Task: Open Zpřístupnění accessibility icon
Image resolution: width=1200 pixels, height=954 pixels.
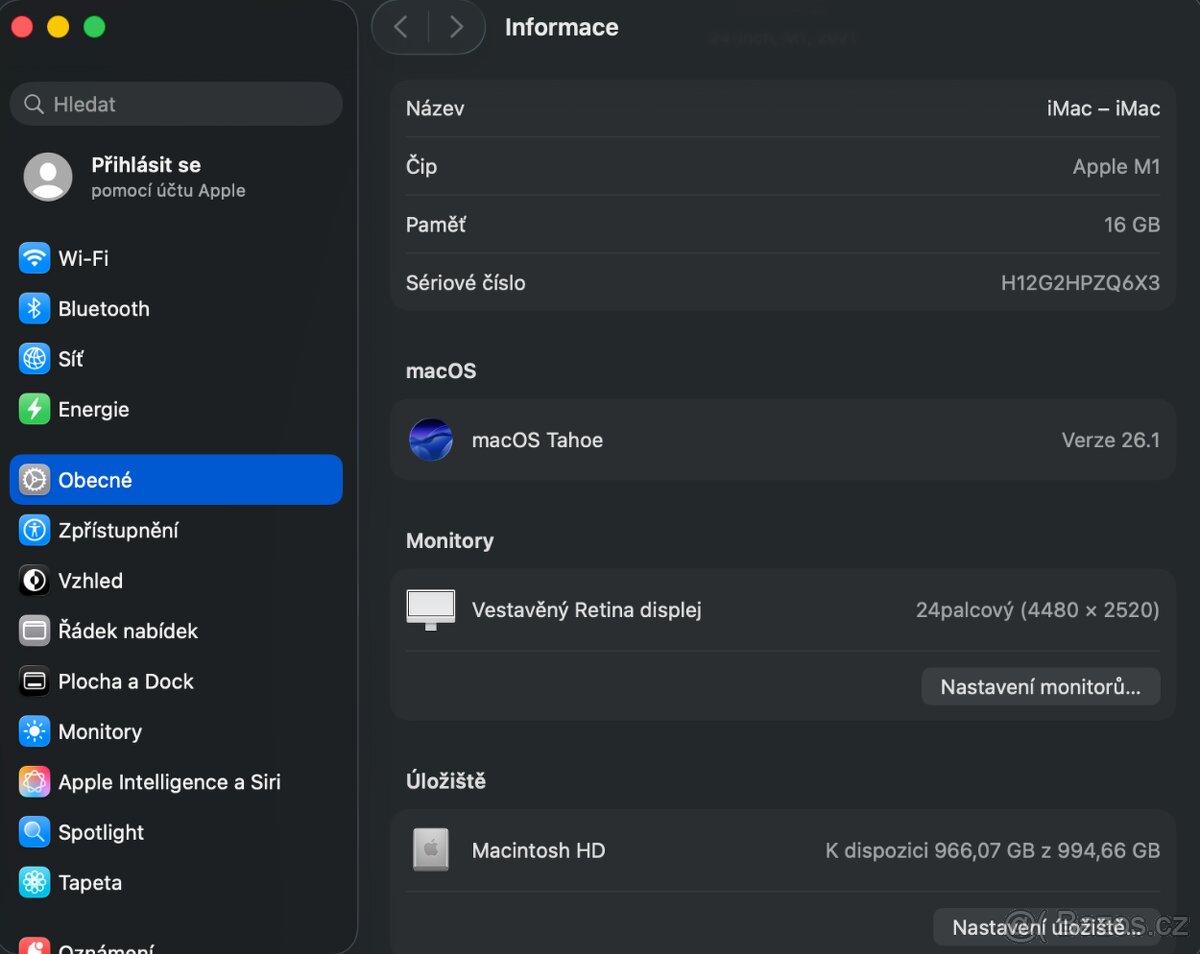Action: pyautogui.click(x=34, y=530)
